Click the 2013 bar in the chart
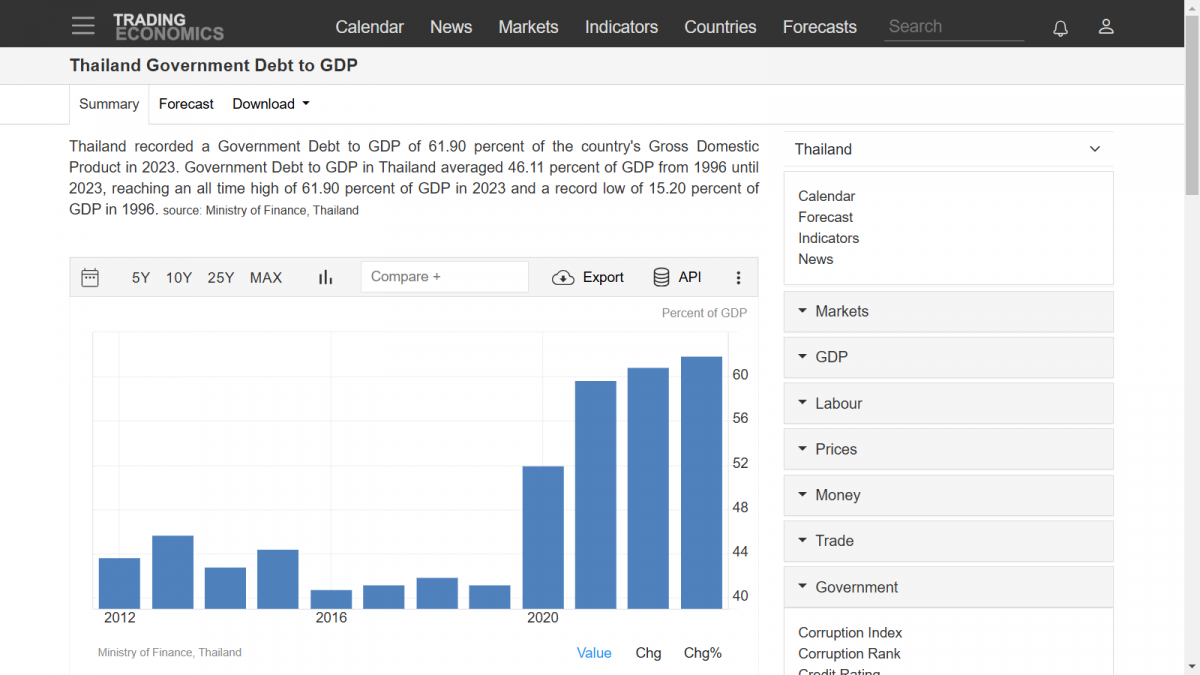The image size is (1200, 675). pyautogui.click(x=172, y=572)
